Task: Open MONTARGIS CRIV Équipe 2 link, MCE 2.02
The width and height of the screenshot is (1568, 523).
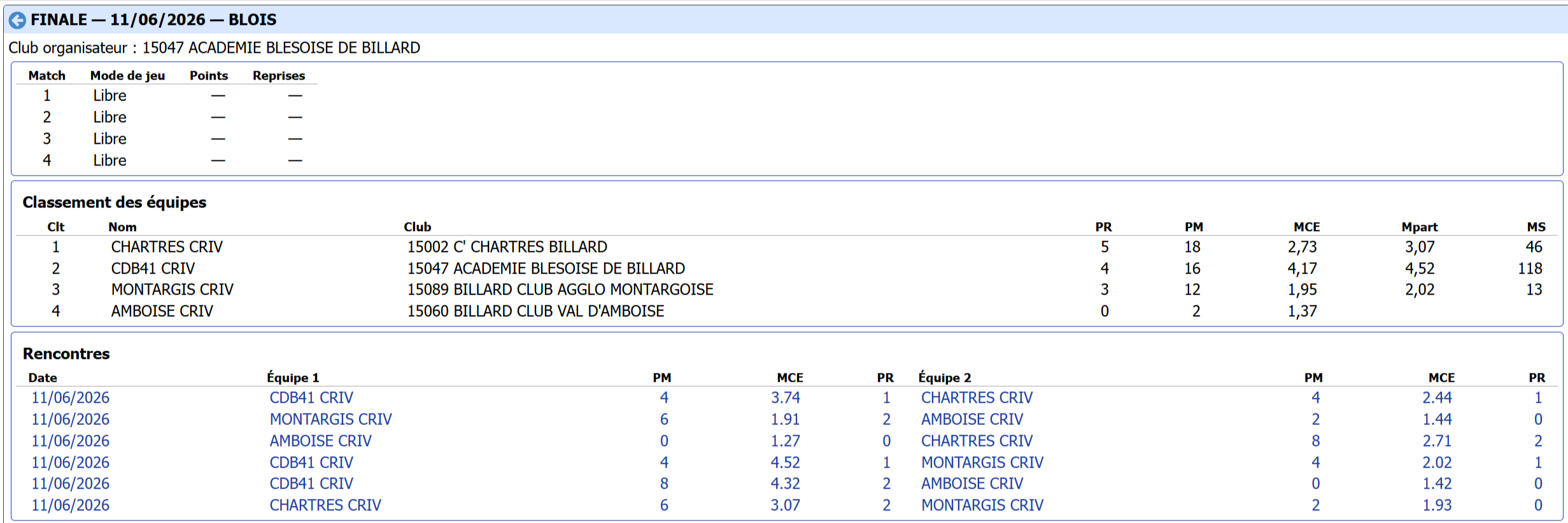Action: 982,463
